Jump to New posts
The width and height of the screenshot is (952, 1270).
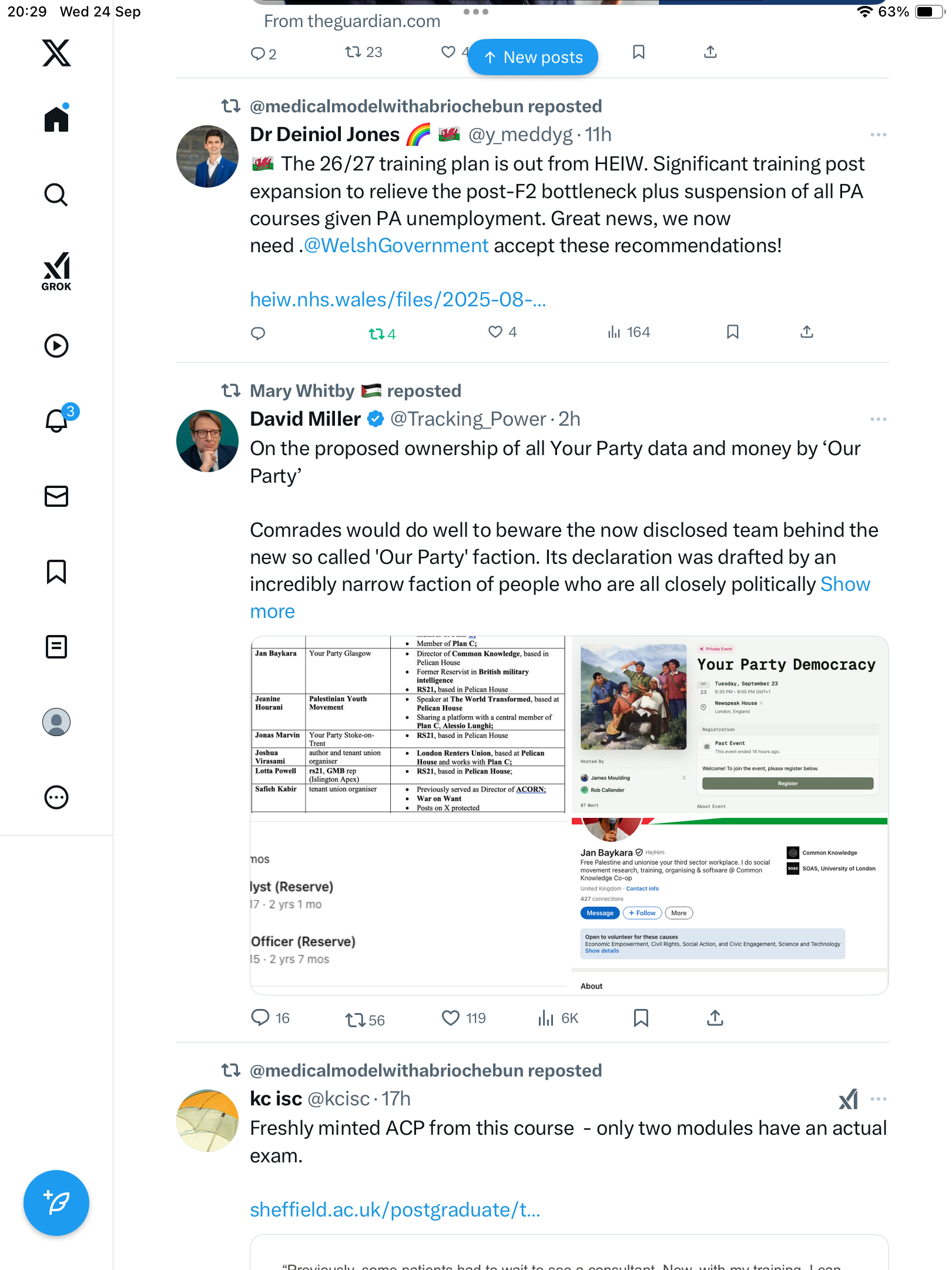[x=532, y=57]
